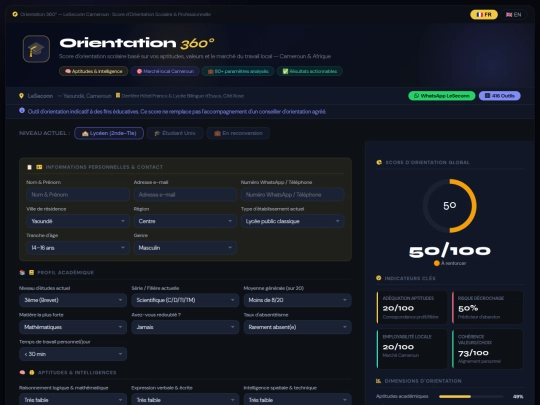Viewport: 540px width, 405px height.
Task: Click the icon beside Aptitudes & Intelligences heading
Action: [32, 372]
